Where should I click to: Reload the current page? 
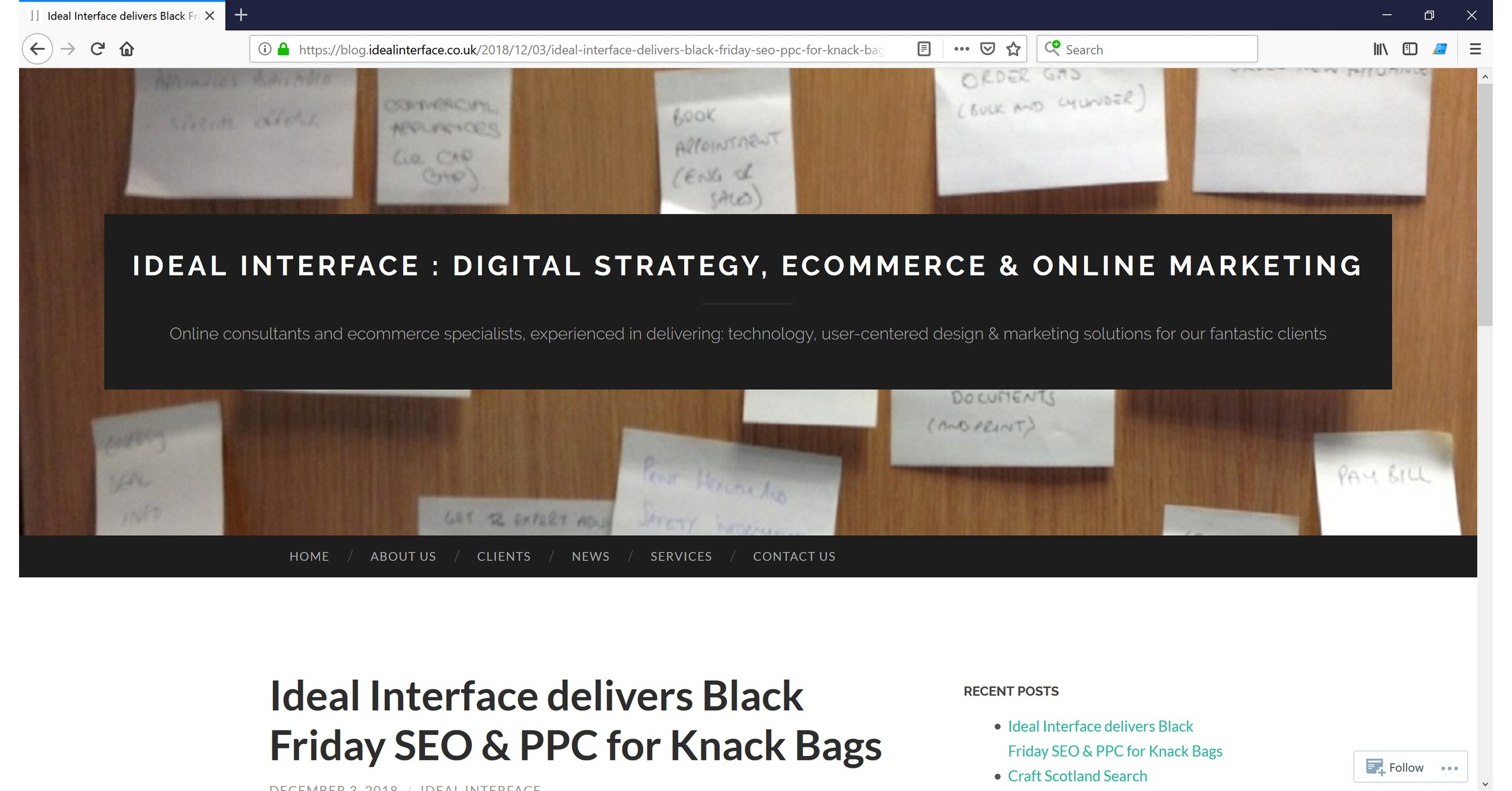(97, 49)
